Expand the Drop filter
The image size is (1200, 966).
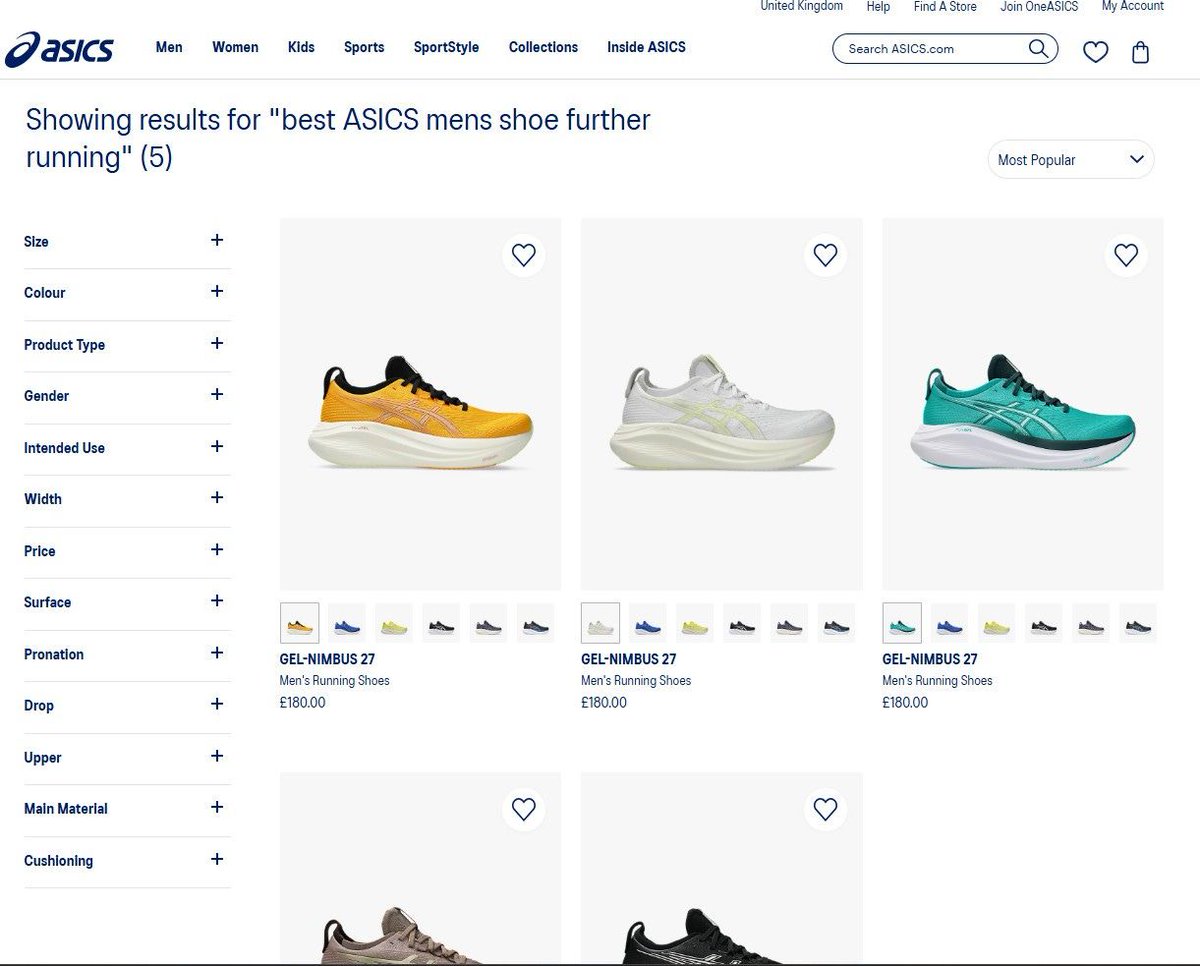coord(127,705)
